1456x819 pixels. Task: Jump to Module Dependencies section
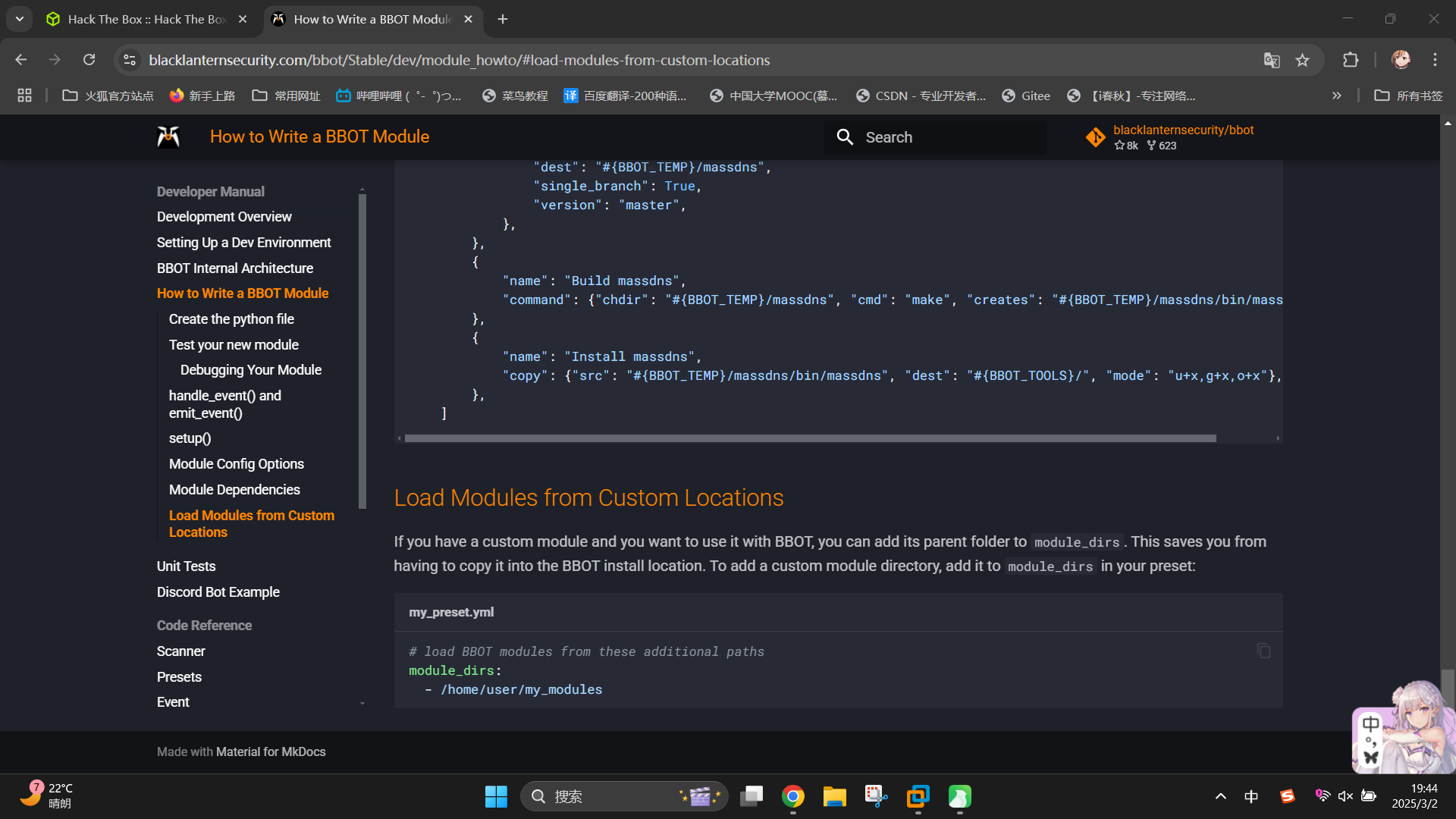coord(234,490)
